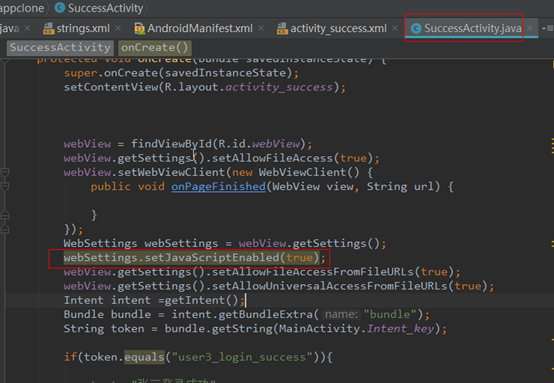The height and width of the screenshot is (383, 554).
Task: Close the AndroidManifest.xml tab
Action: point(261,28)
